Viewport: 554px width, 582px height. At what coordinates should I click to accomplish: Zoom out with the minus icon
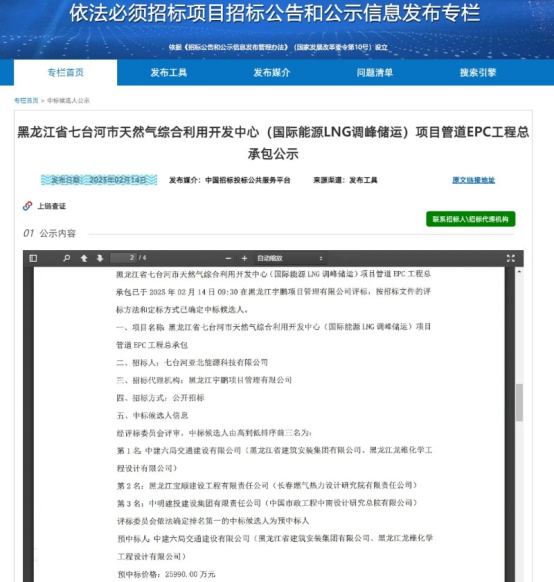(x=229, y=258)
